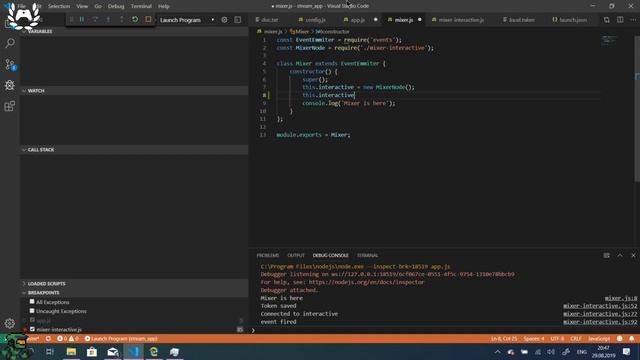Screen dimensions: 640x360
Task: Open the Debug view in the activity bar
Action: tap(10, 85)
